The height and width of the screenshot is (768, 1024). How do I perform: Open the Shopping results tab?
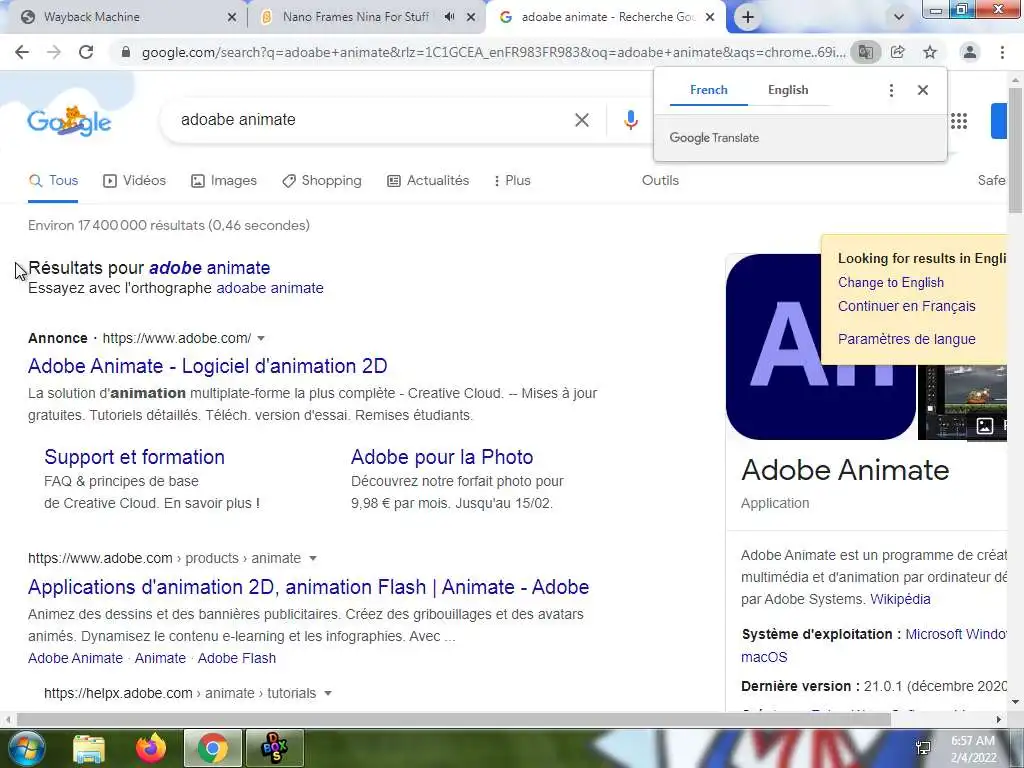[321, 180]
